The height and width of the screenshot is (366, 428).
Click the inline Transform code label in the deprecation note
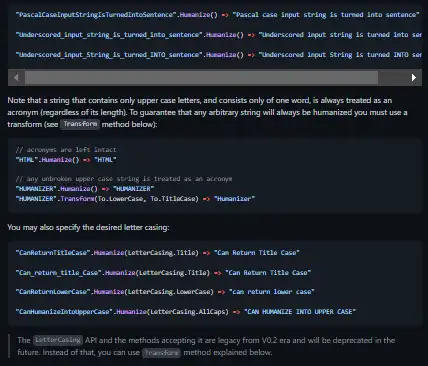(162, 353)
